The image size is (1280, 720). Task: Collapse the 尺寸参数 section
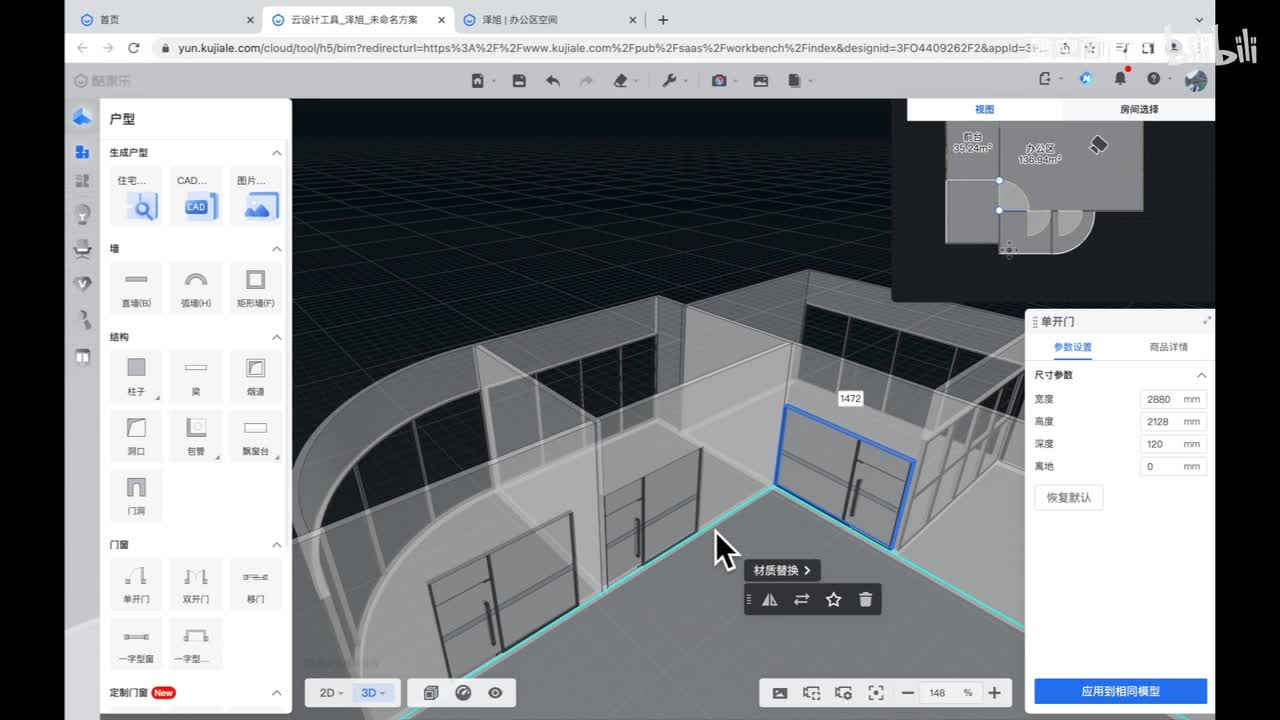(1202, 375)
